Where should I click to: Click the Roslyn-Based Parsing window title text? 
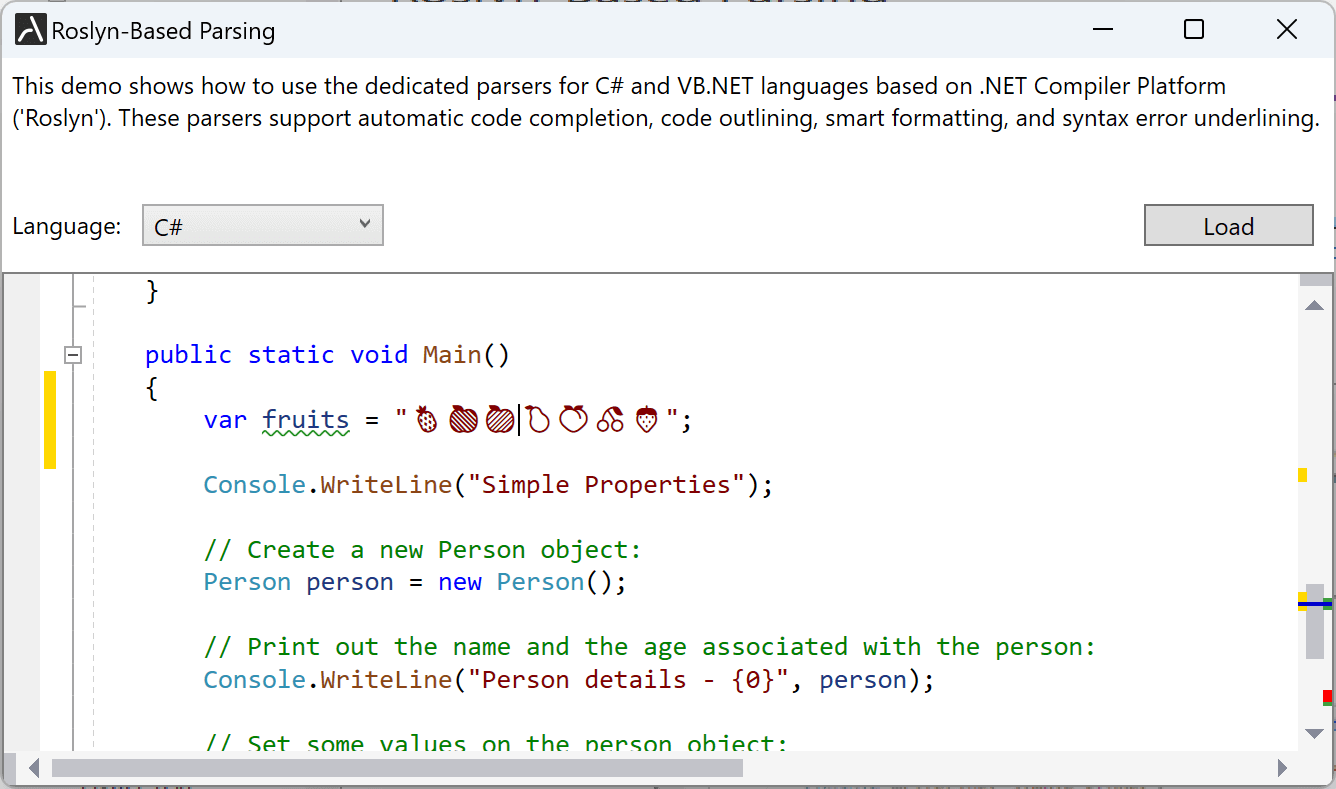click(163, 32)
